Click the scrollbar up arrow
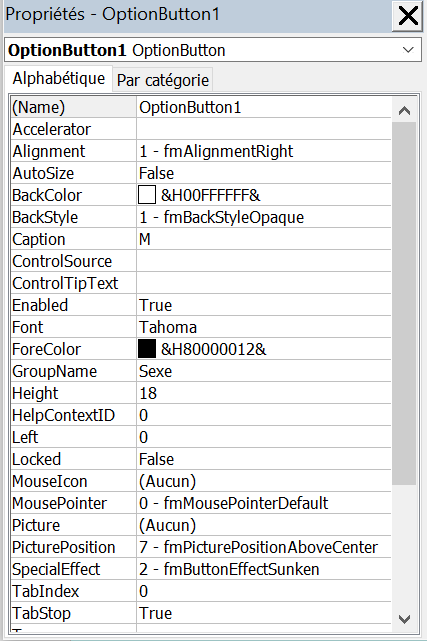This screenshot has height=641, width=427. tap(404, 110)
